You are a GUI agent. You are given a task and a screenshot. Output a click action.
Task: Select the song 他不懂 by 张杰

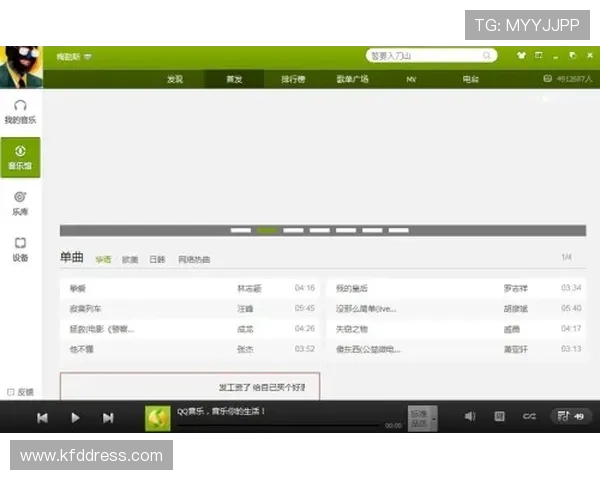[190, 349]
